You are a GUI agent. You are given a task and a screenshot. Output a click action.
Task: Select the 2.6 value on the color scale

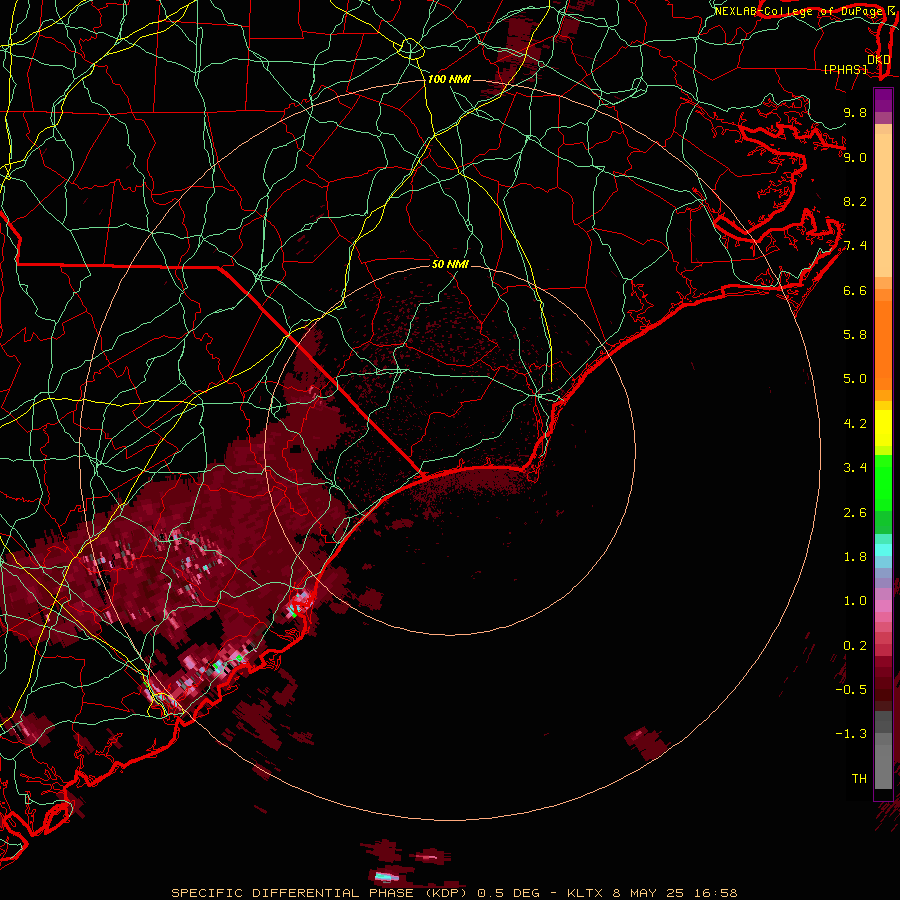click(855, 512)
